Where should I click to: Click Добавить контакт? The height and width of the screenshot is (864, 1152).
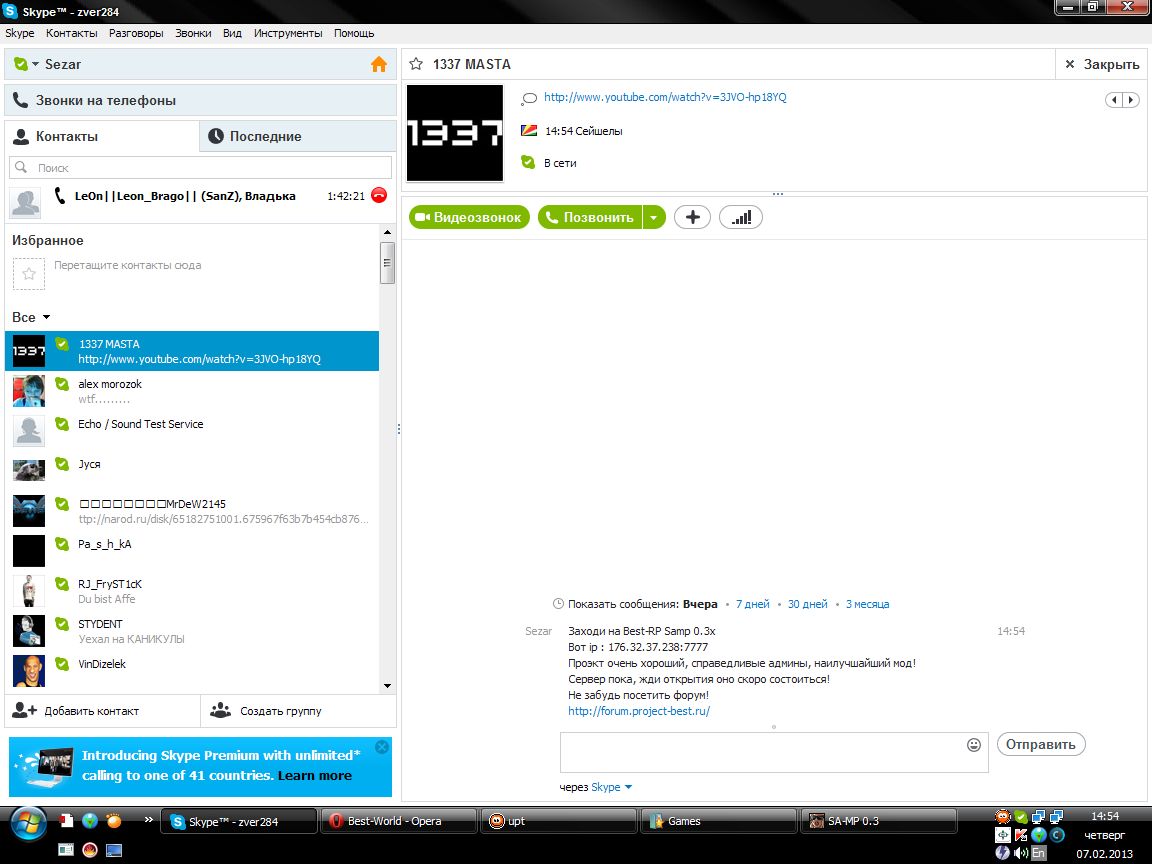tap(103, 711)
